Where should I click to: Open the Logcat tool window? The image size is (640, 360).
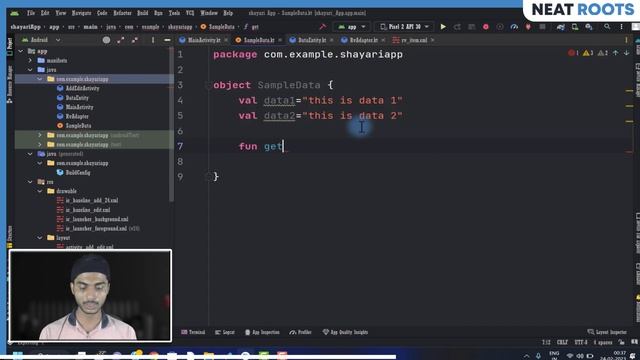tap(224, 332)
